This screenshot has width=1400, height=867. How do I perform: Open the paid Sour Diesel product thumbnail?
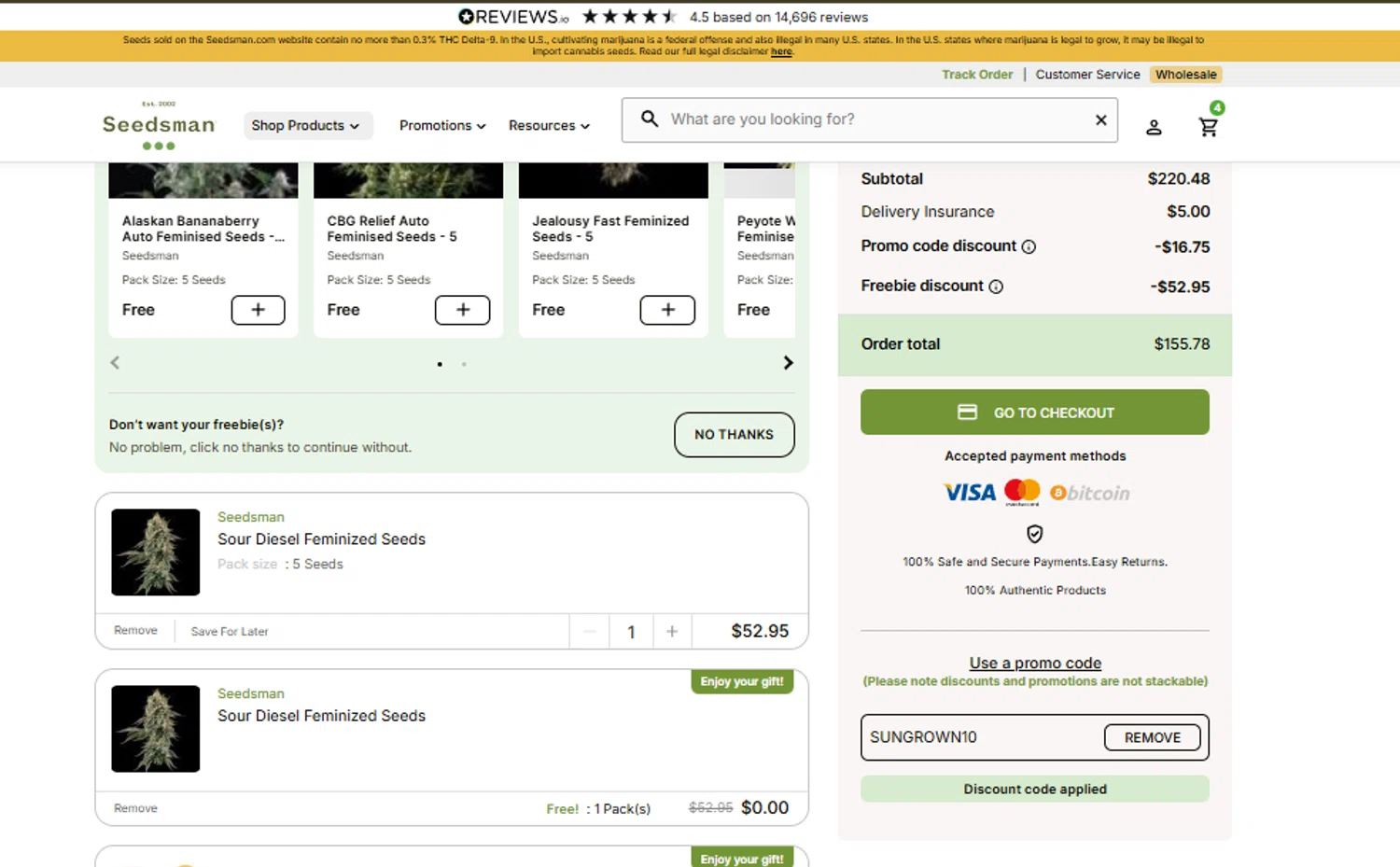155,552
